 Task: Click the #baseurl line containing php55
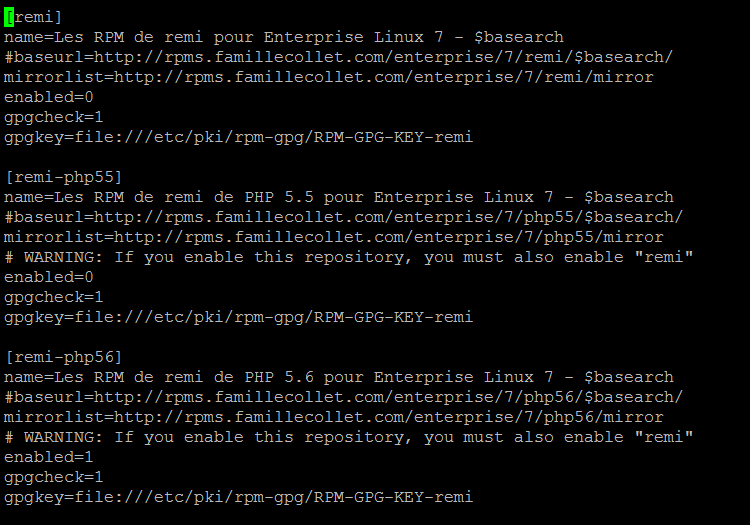tap(343, 217)
